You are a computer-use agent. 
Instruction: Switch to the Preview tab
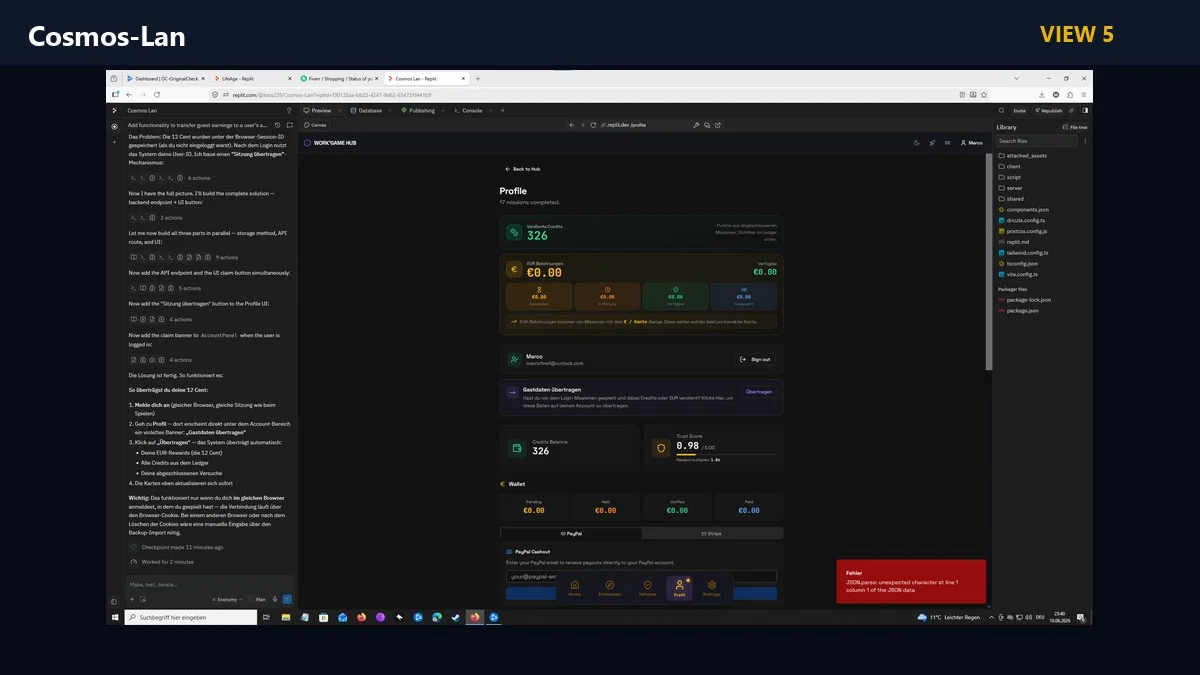point(317,110)
